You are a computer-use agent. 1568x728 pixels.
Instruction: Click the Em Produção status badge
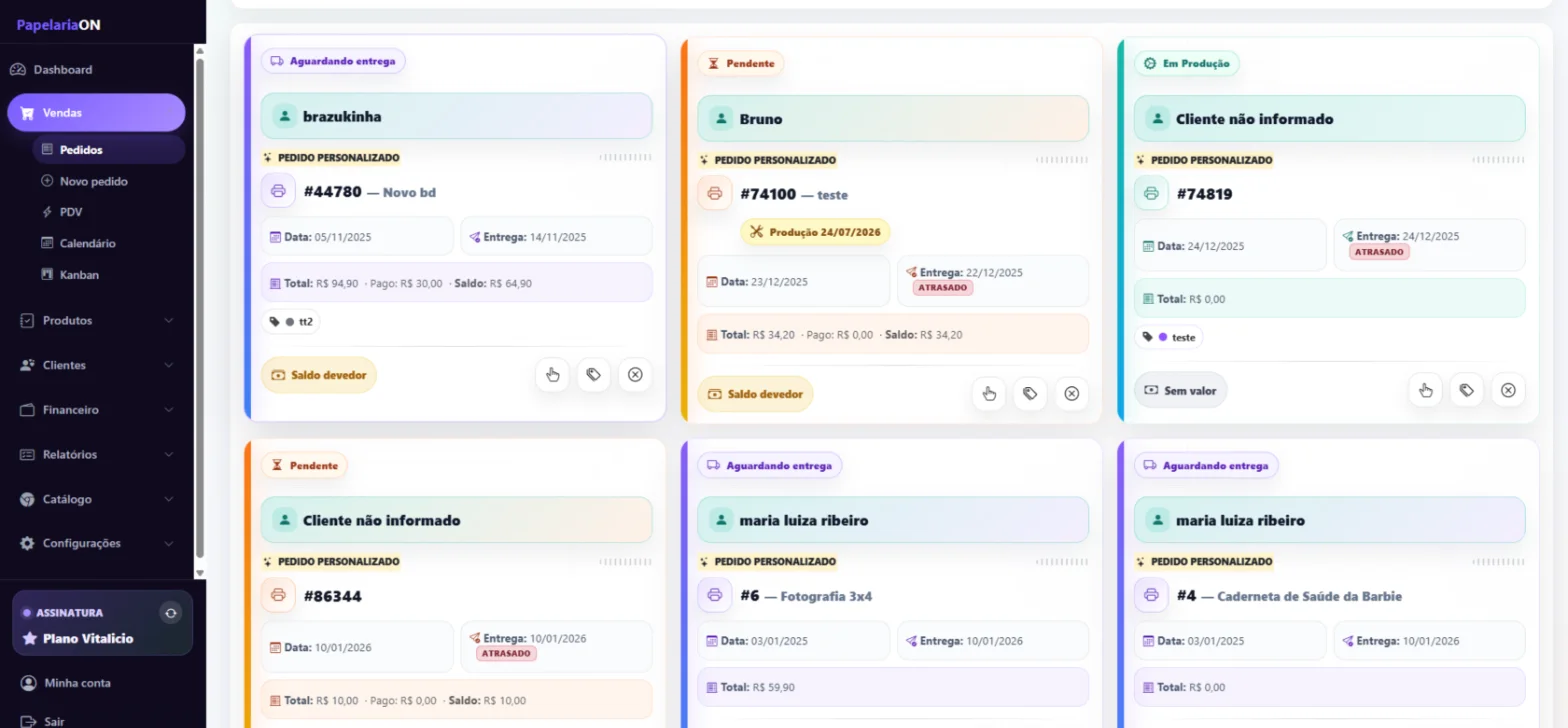1187,63
